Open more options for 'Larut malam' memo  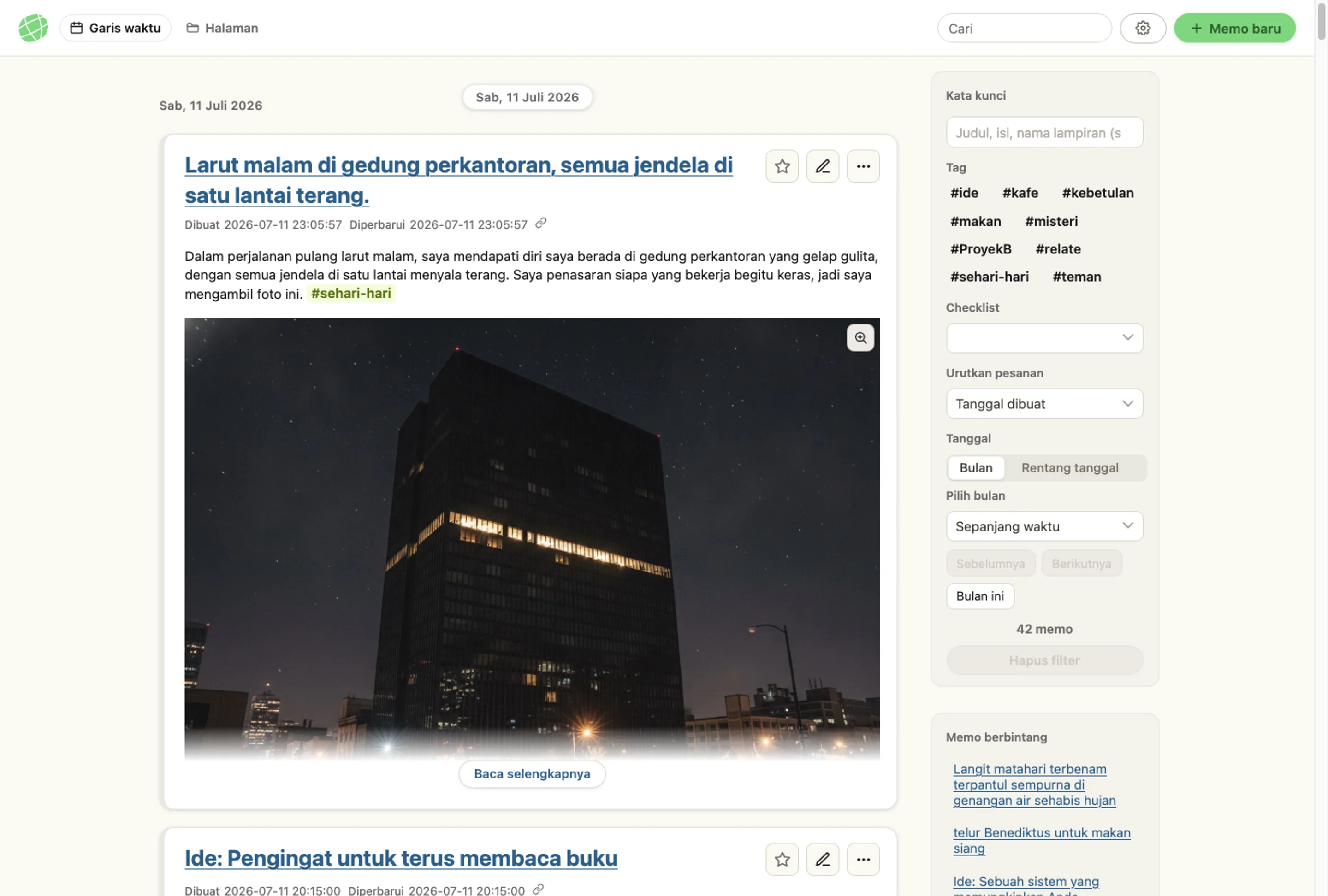click(x=863, y=166)
